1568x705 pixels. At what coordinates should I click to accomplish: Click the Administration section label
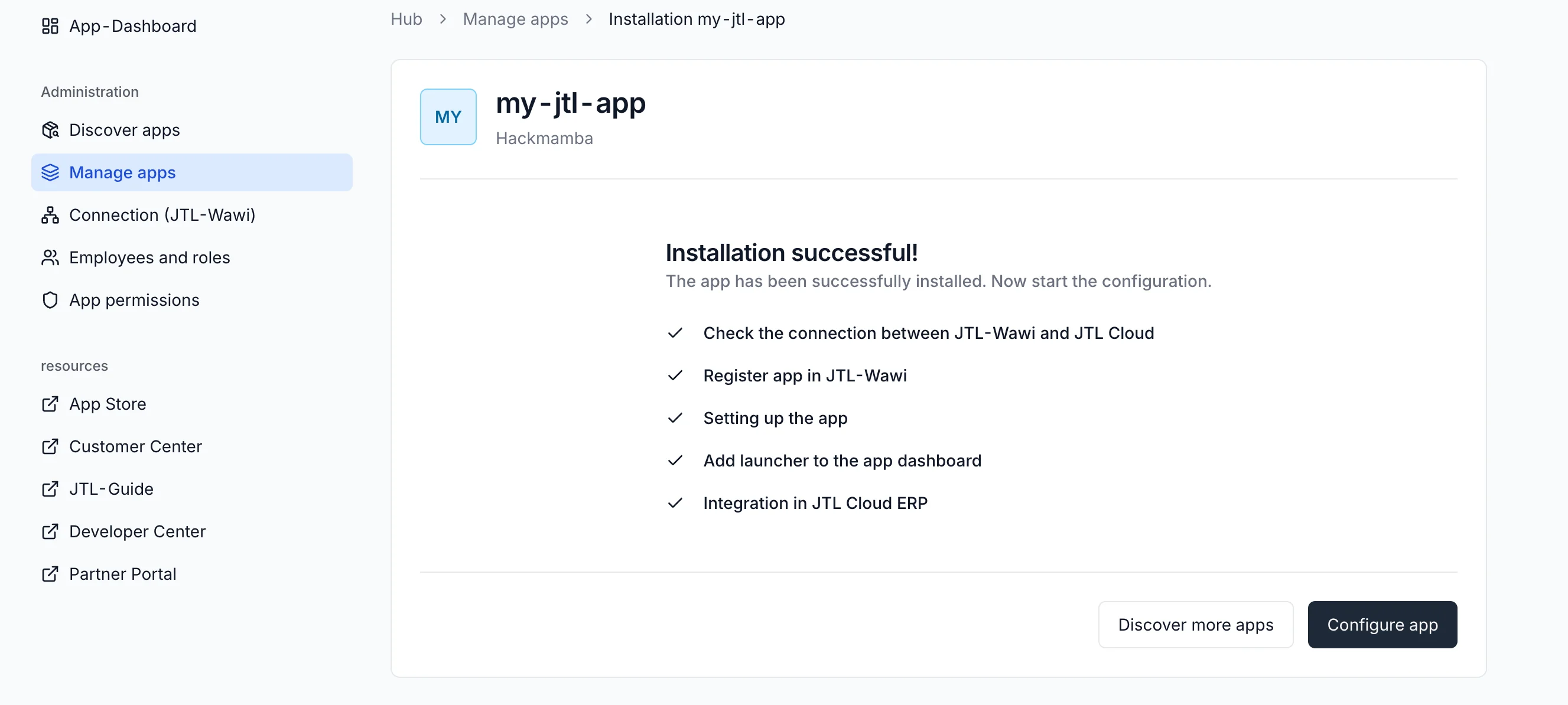[89, 93]
